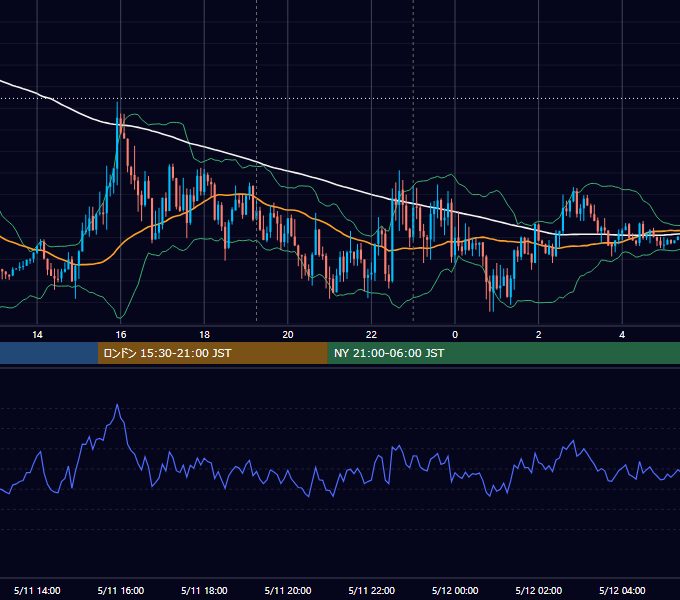Click the '5/12 02:00' date label on indicator axis
Screen dimensions: 680x600
pyautogui.click(x=539, y=590)
